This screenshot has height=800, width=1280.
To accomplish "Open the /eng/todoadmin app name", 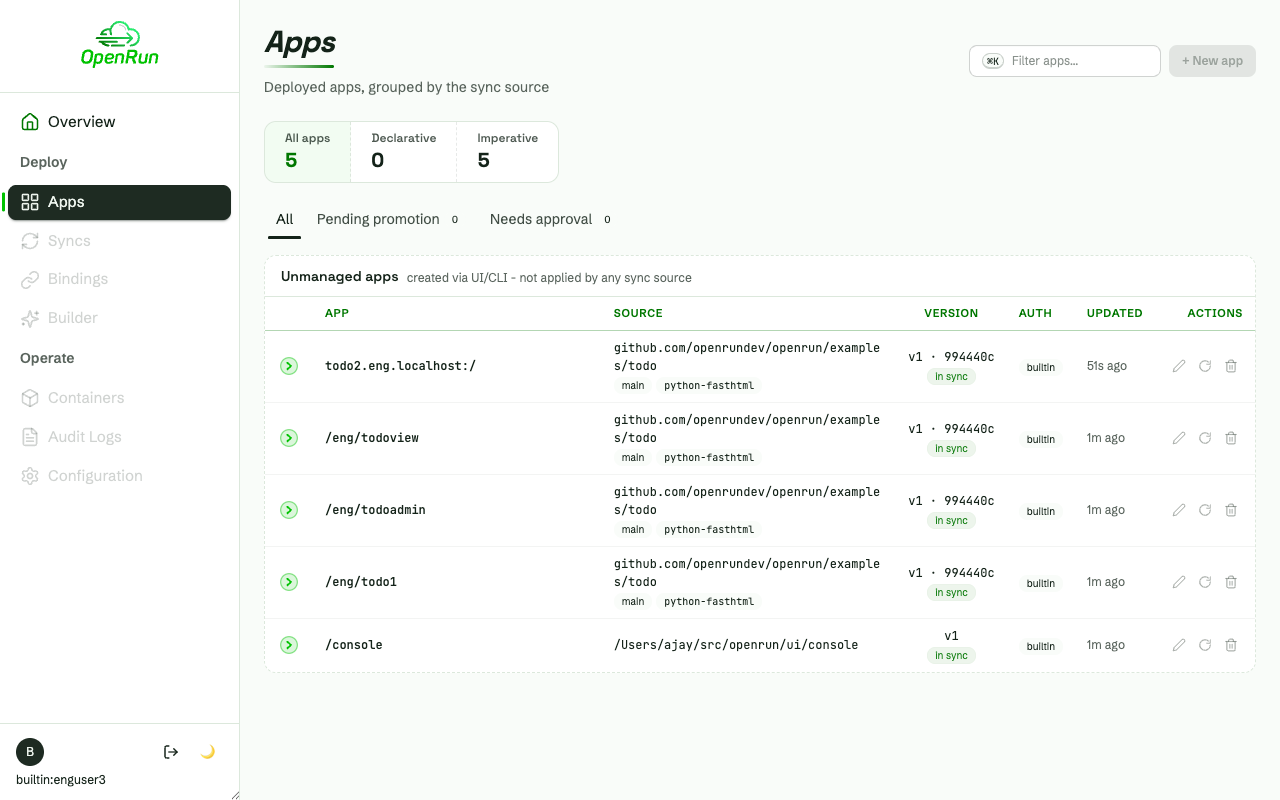I will pyautogui.click(x=375, y=510).
